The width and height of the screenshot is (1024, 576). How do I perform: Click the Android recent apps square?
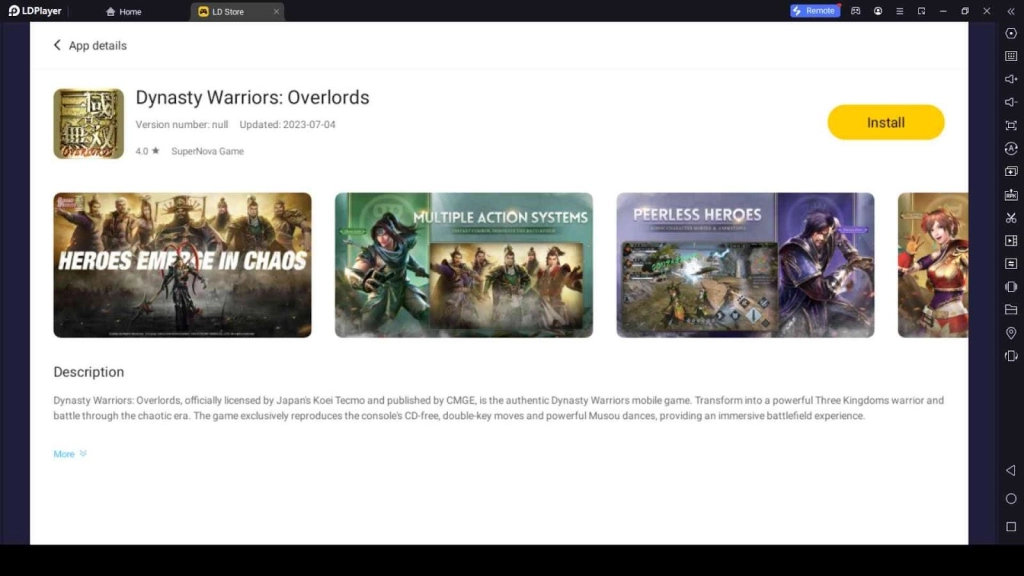point(1011,526)
